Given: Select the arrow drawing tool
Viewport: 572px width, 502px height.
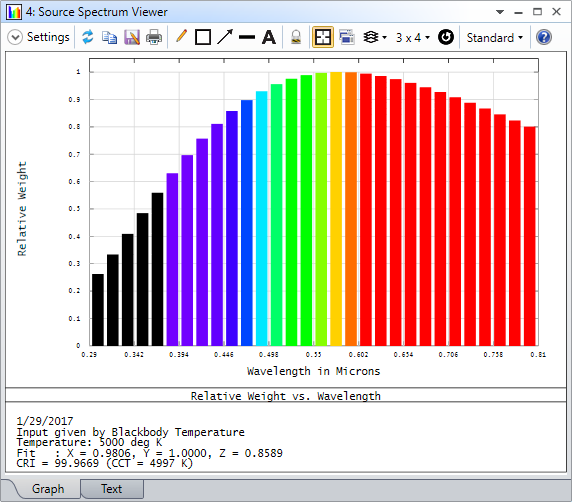Looking at the screenshot, I should pos(225,37).
